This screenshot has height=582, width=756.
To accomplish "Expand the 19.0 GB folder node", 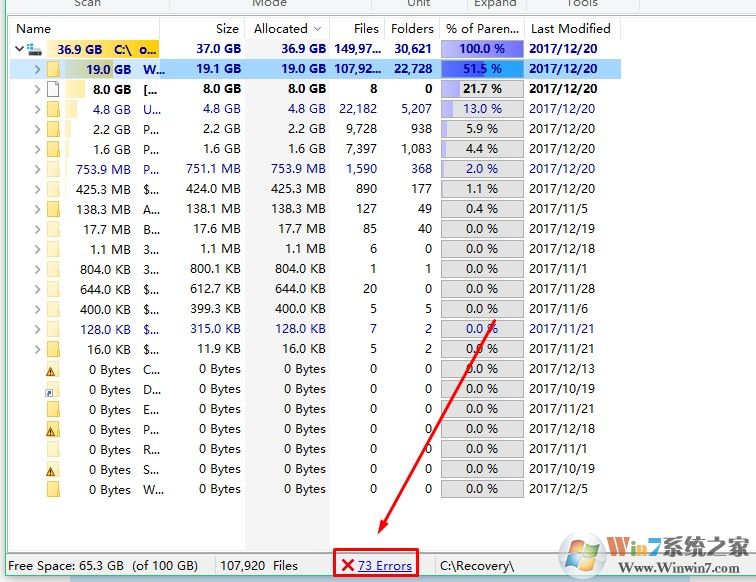I will coord(37,69).
